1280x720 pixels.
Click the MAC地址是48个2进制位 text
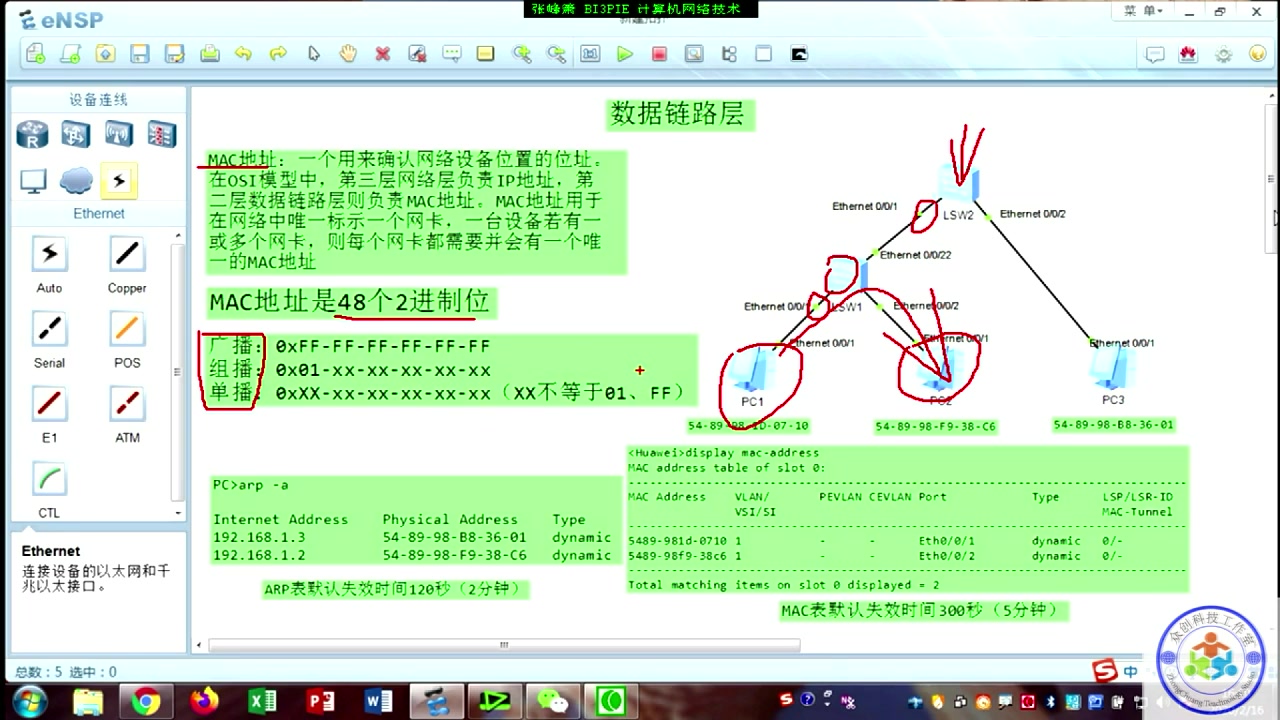pos(349,302)
